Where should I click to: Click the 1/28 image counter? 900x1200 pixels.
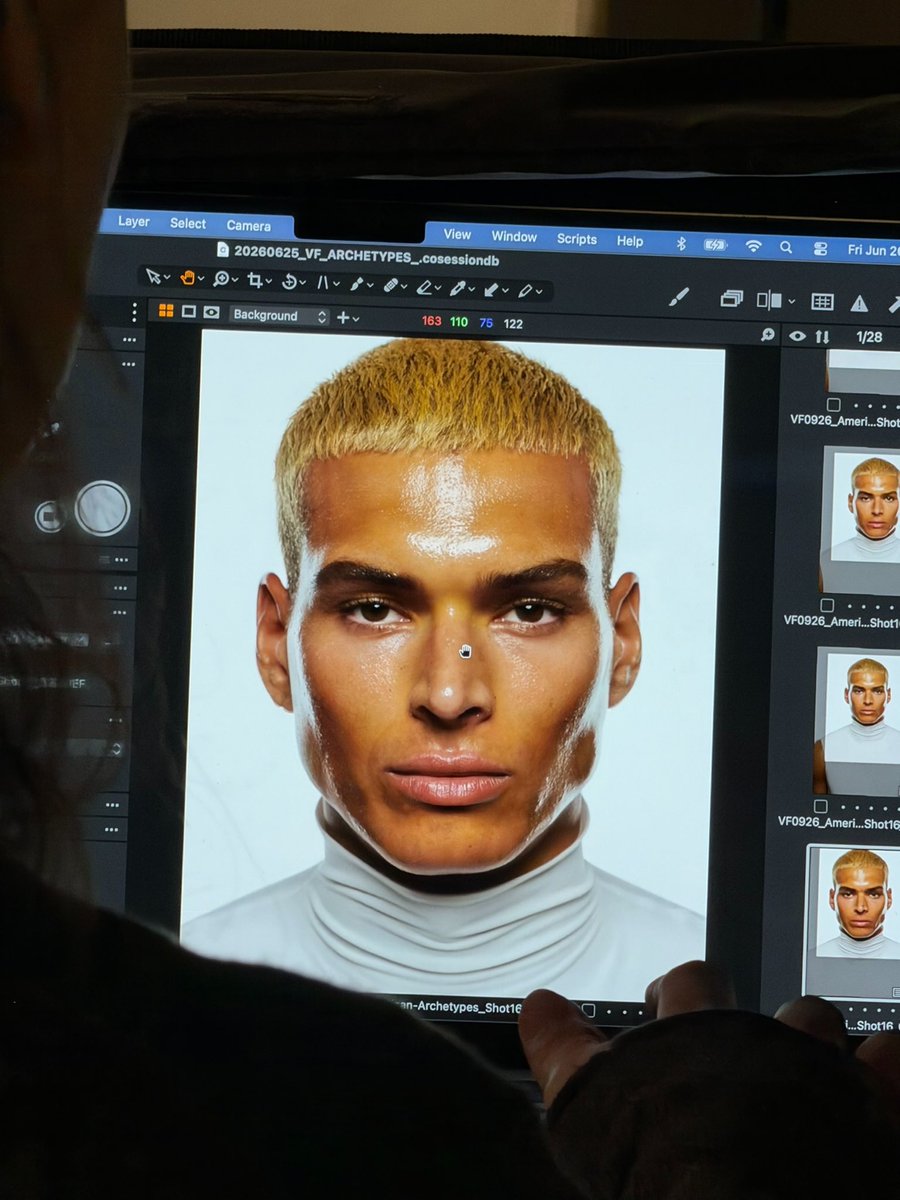(869, 337)
